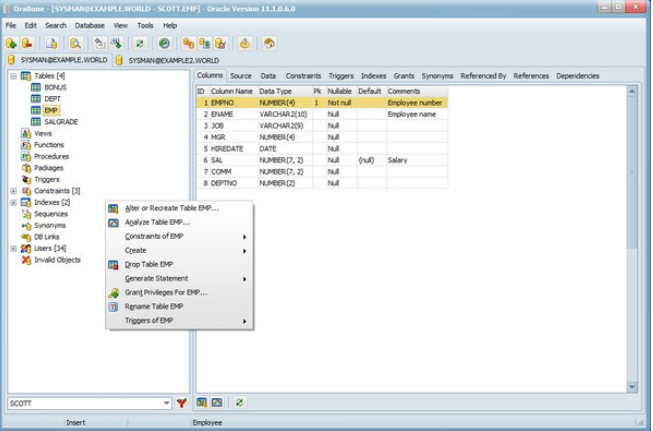The height and width of the screenshot is (431, 653).
Task: Click the analyze table icon below columns grid
Action: (217, 402)
